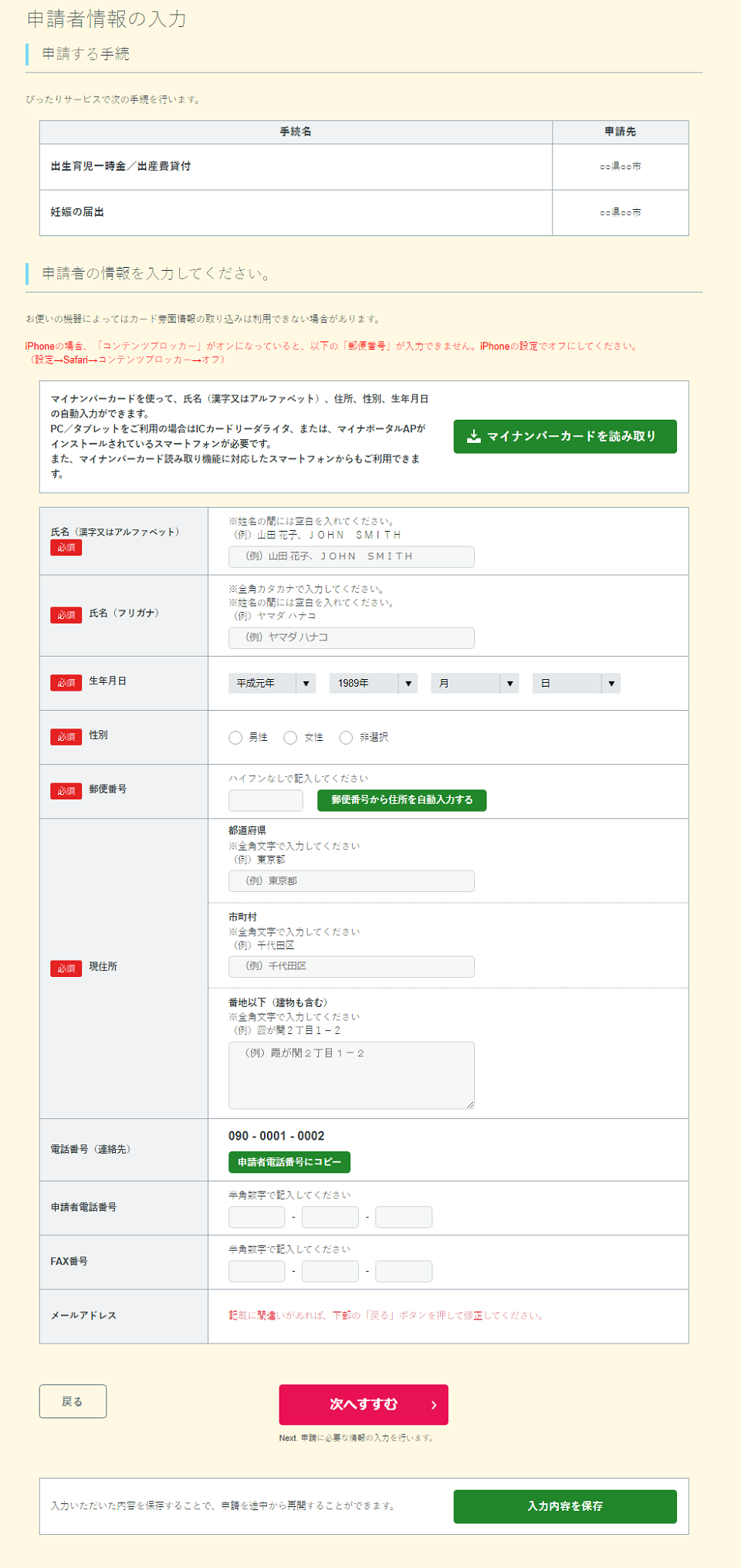Click the 申請先 column header

tap(621, 132)
